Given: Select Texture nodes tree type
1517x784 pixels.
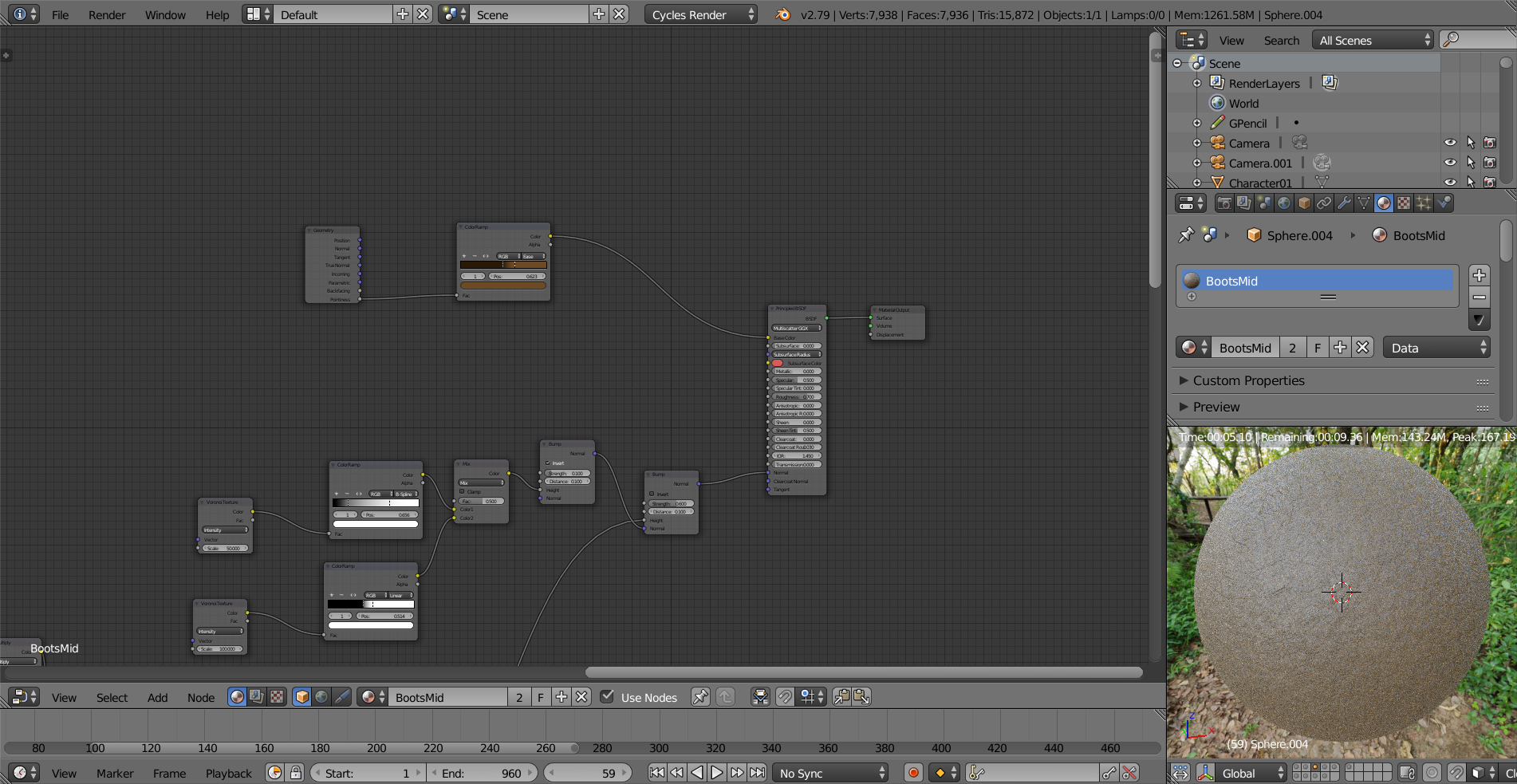Looking at the screenshot, I should coord(276,697).
